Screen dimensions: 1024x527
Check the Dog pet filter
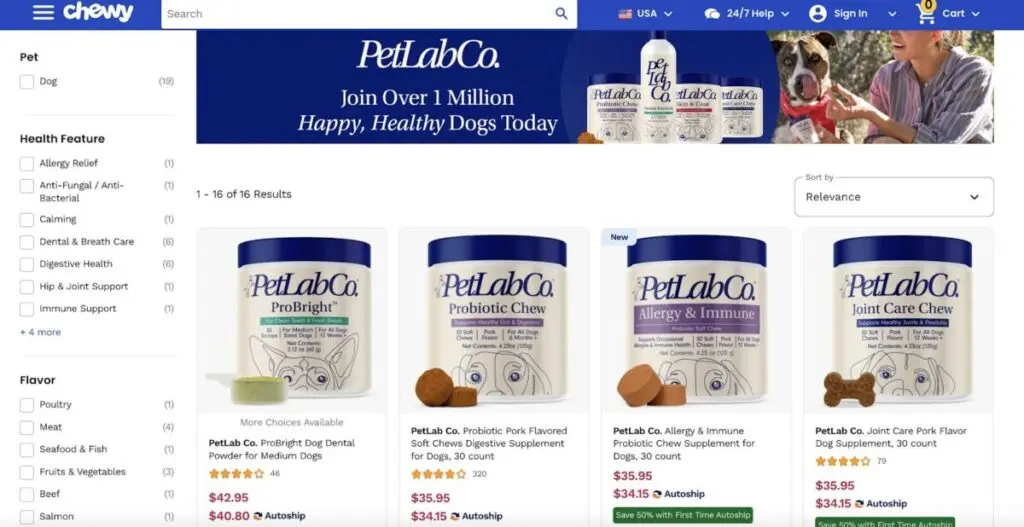[27, 82]
